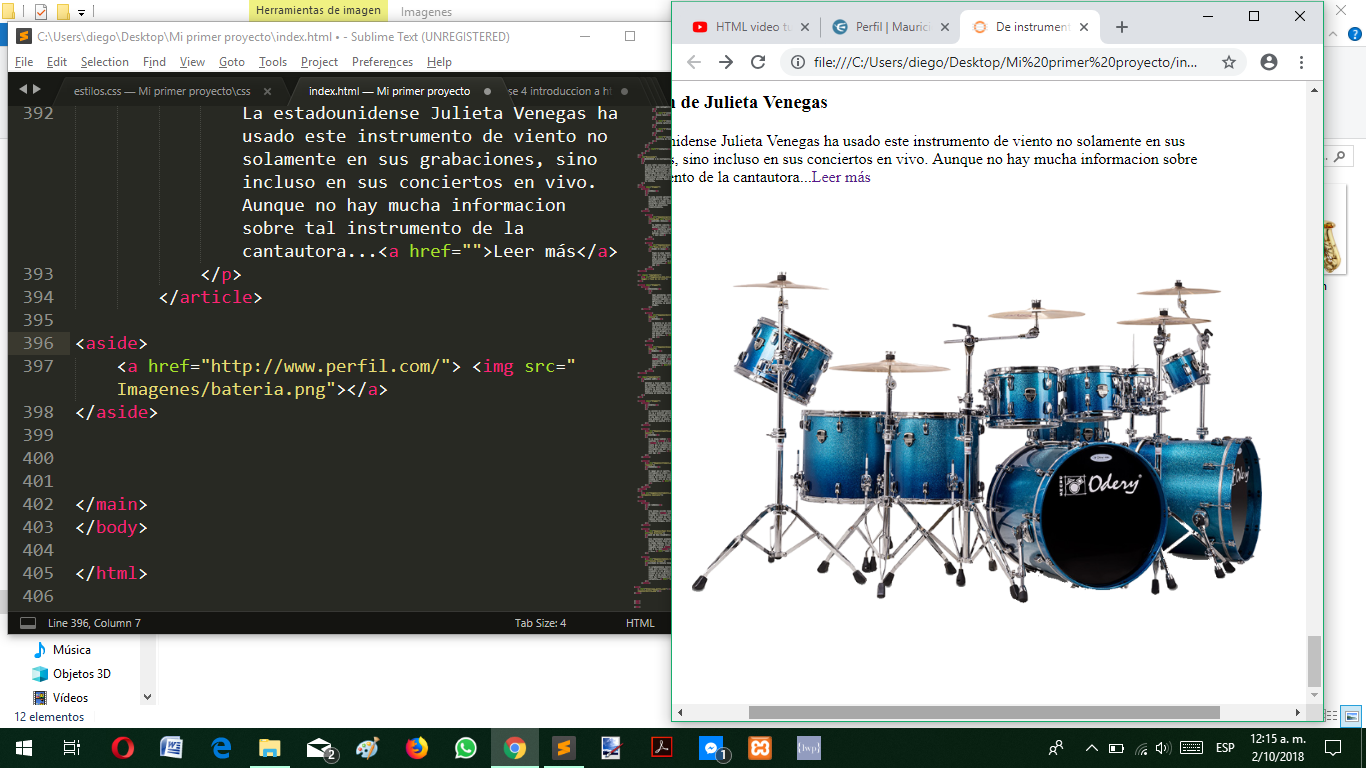1366x768 pixels.
Task: Click the perfil.com URL in the code
Action: tap(327, 366)
